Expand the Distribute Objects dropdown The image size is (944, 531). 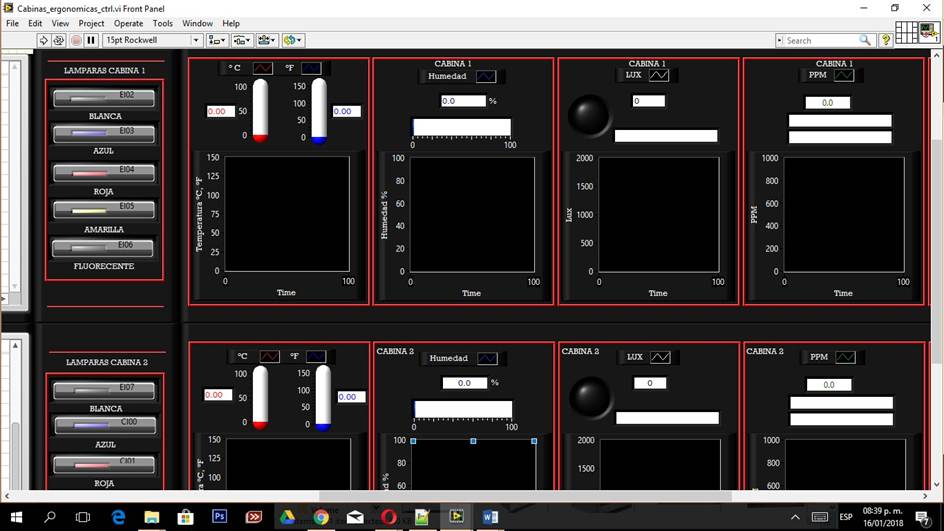click(242, 40)
